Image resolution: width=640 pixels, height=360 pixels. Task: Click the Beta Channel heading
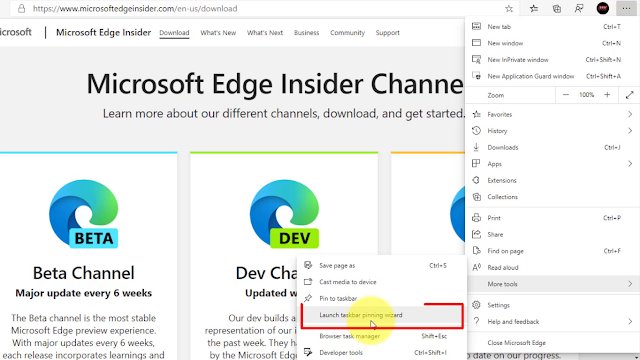[84, 273]
